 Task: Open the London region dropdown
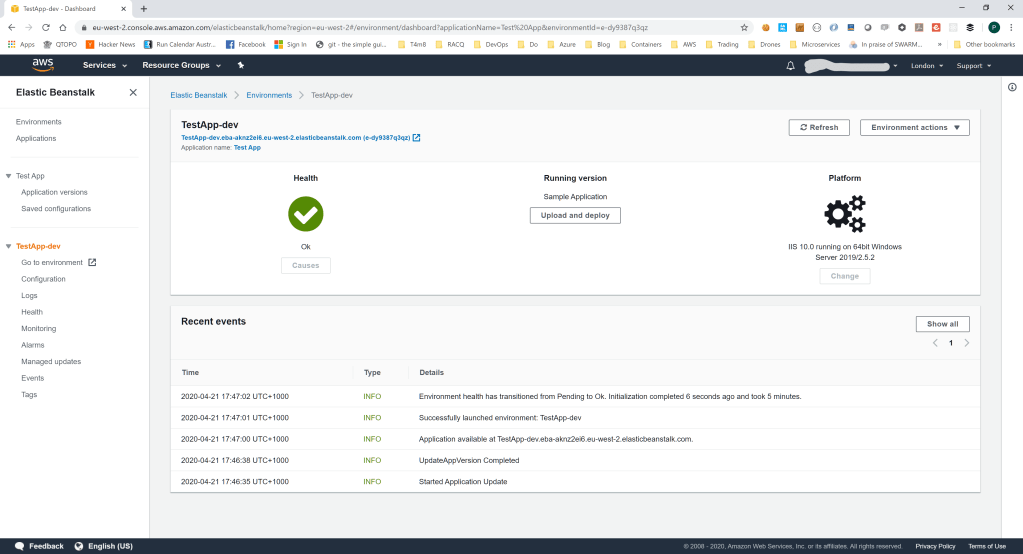pos(926,66)
